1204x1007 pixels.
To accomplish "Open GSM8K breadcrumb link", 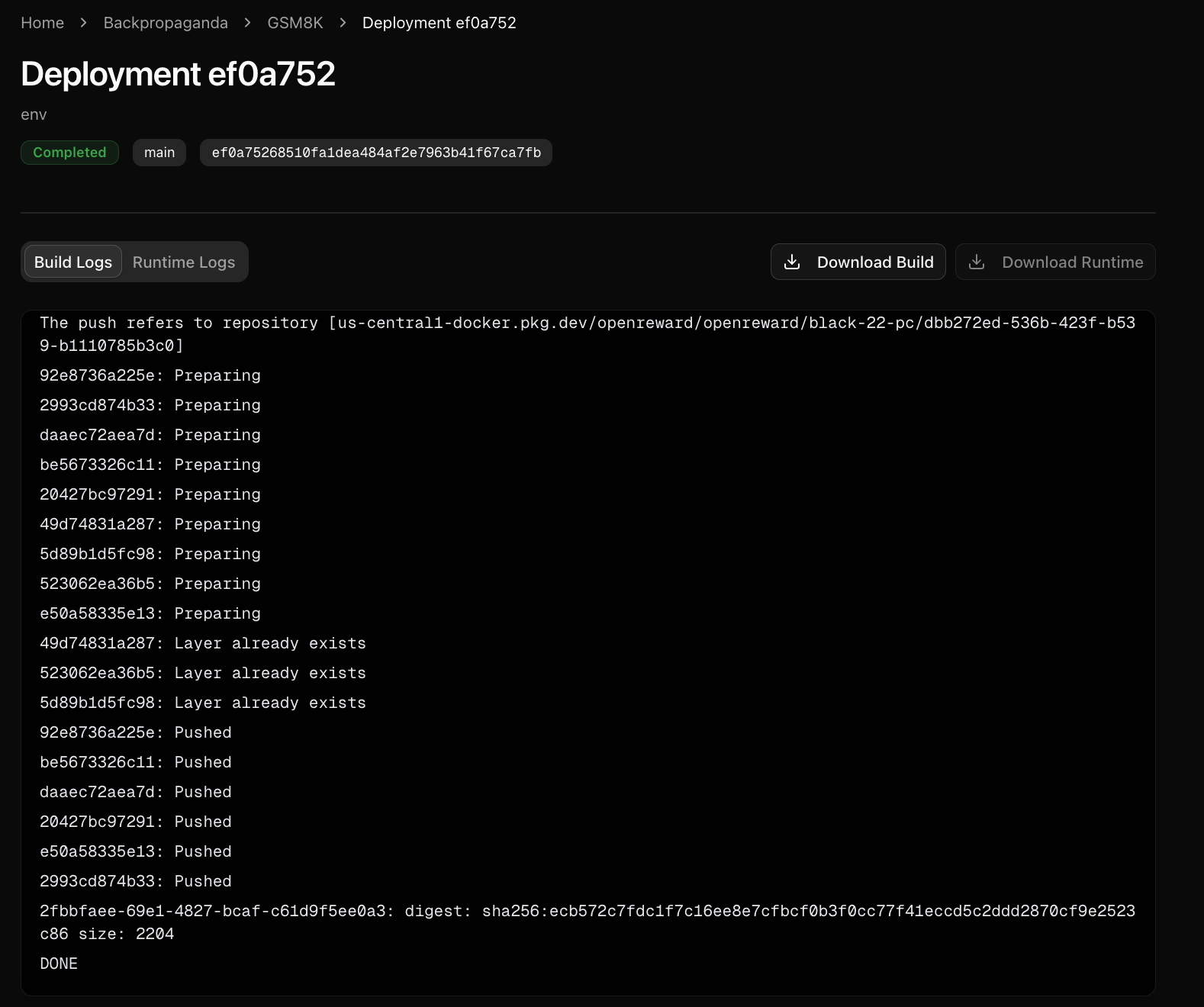I will (x=295, y=23).
